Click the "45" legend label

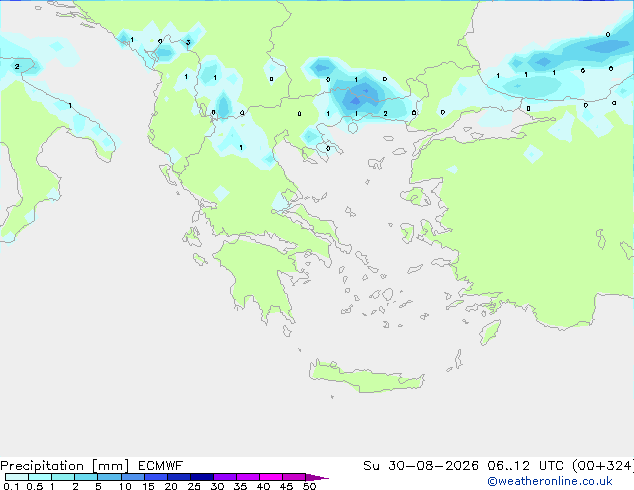pyautogui.click(x=286, y=486)
